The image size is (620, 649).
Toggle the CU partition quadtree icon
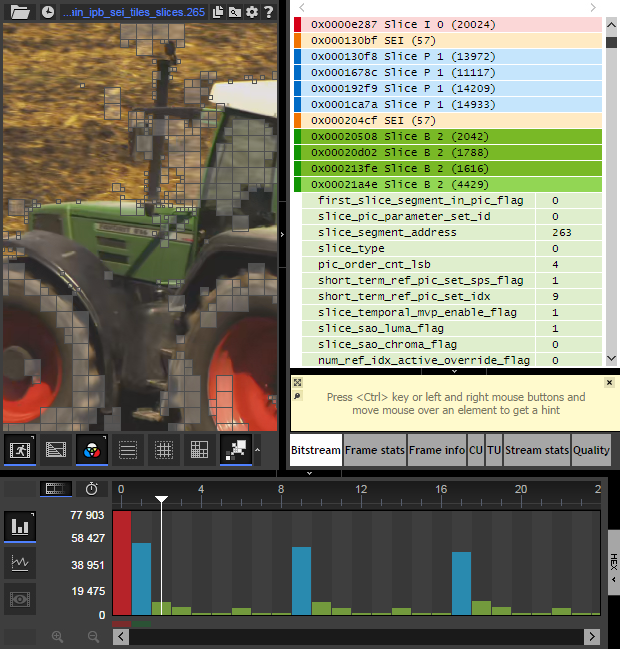[x=199, y=449]
